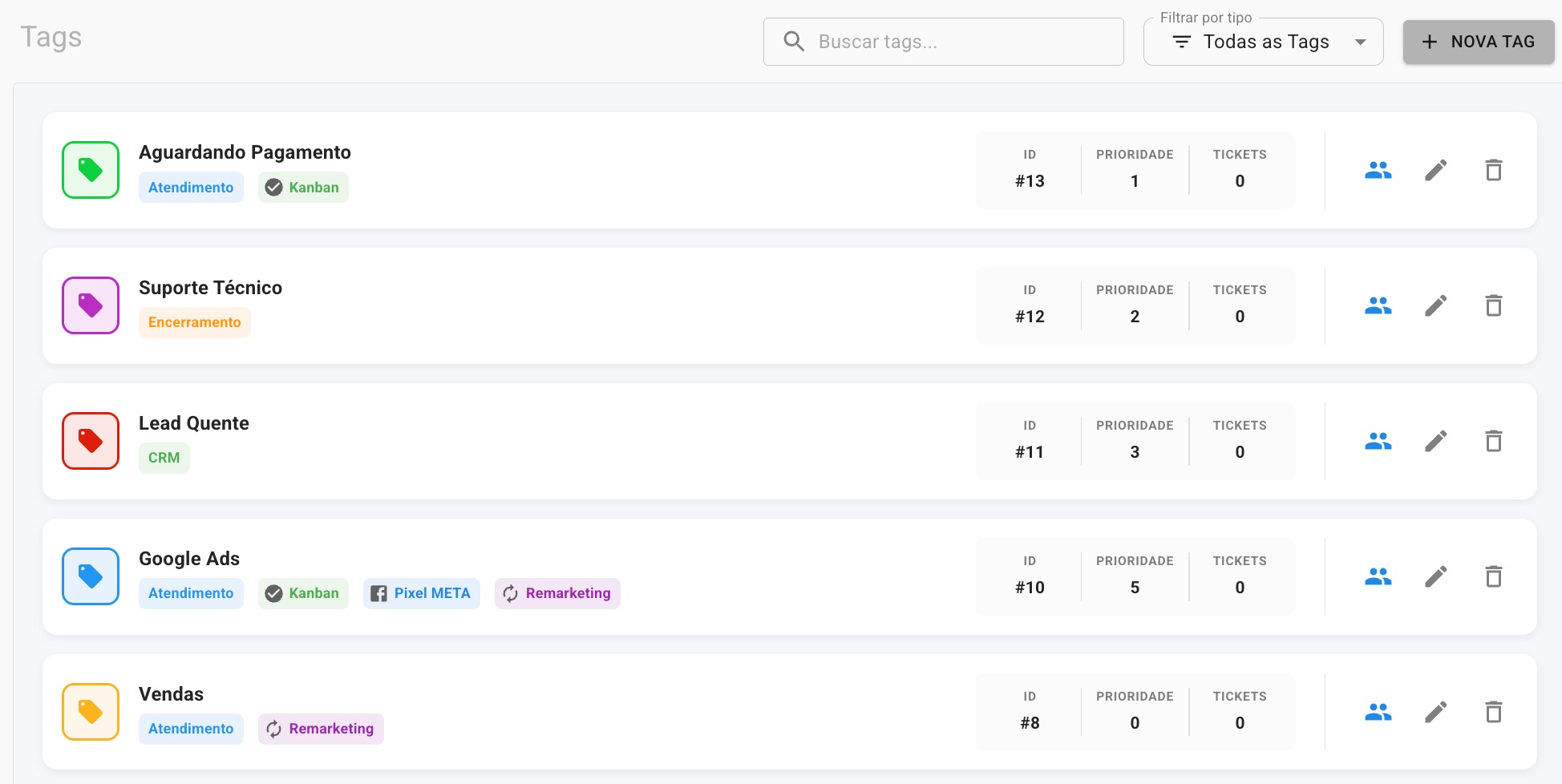Edit the Lead Quente tag
The height and width of the screenshot is (784, 1562).
click(x=1435, y=441)
